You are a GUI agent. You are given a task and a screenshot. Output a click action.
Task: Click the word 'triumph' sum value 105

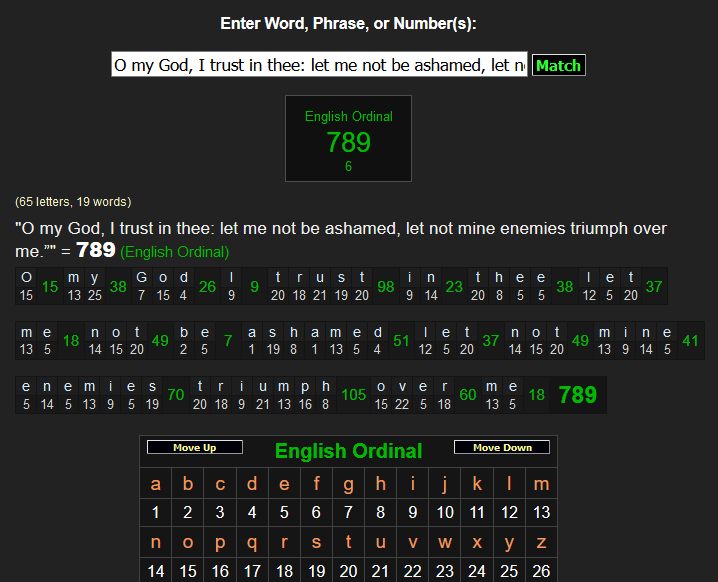(353, 395)
